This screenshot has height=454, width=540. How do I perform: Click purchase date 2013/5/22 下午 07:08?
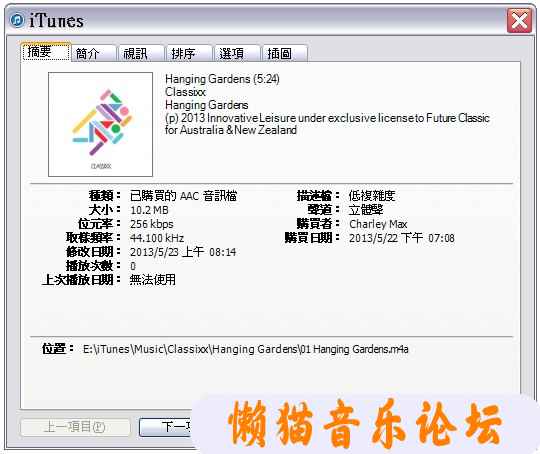[402, 238]
